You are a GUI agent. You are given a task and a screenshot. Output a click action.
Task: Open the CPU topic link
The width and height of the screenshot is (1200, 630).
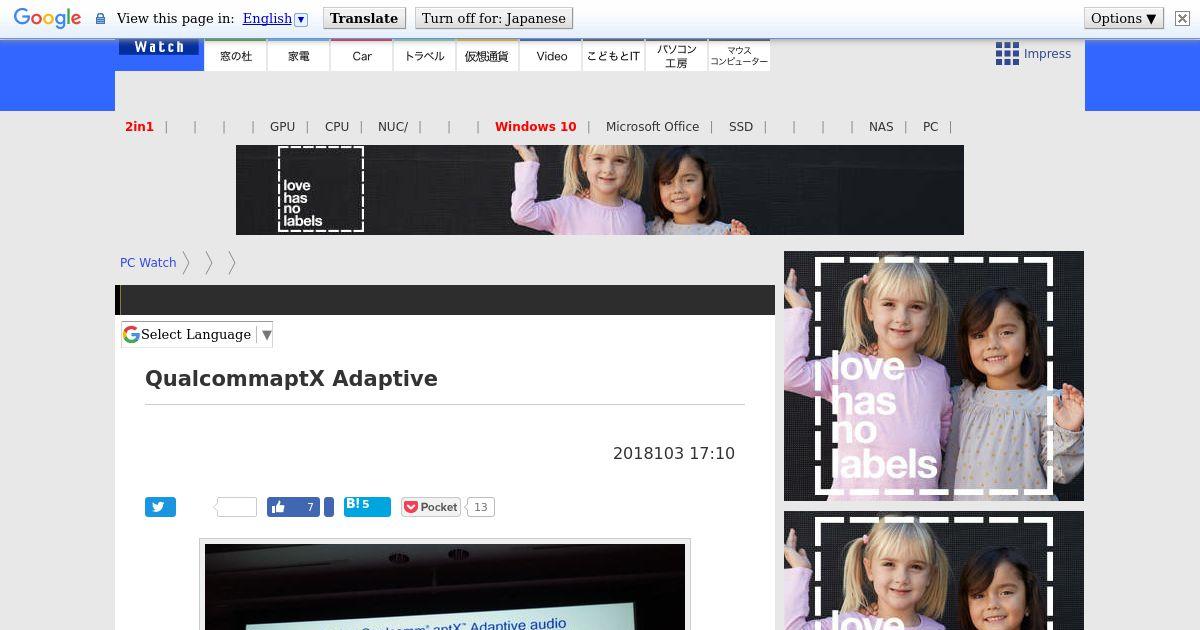[x=337, y=127]
